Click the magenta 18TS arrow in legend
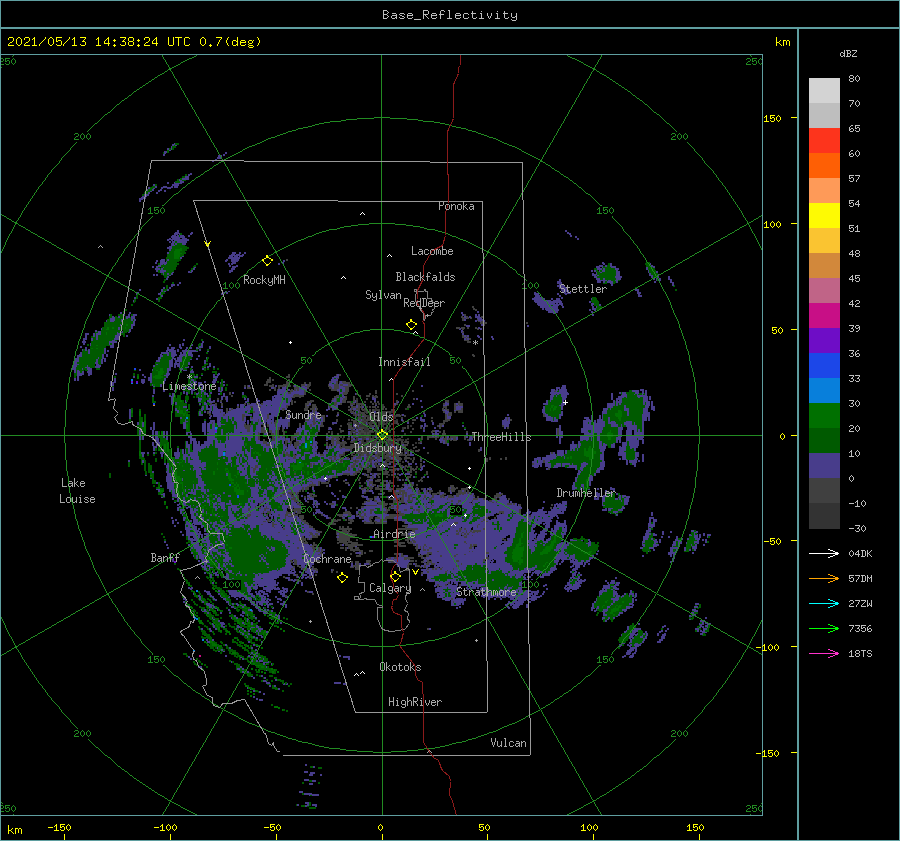Image resolution: width=900 pixels, height=841 pixels. tap(824, 653)
